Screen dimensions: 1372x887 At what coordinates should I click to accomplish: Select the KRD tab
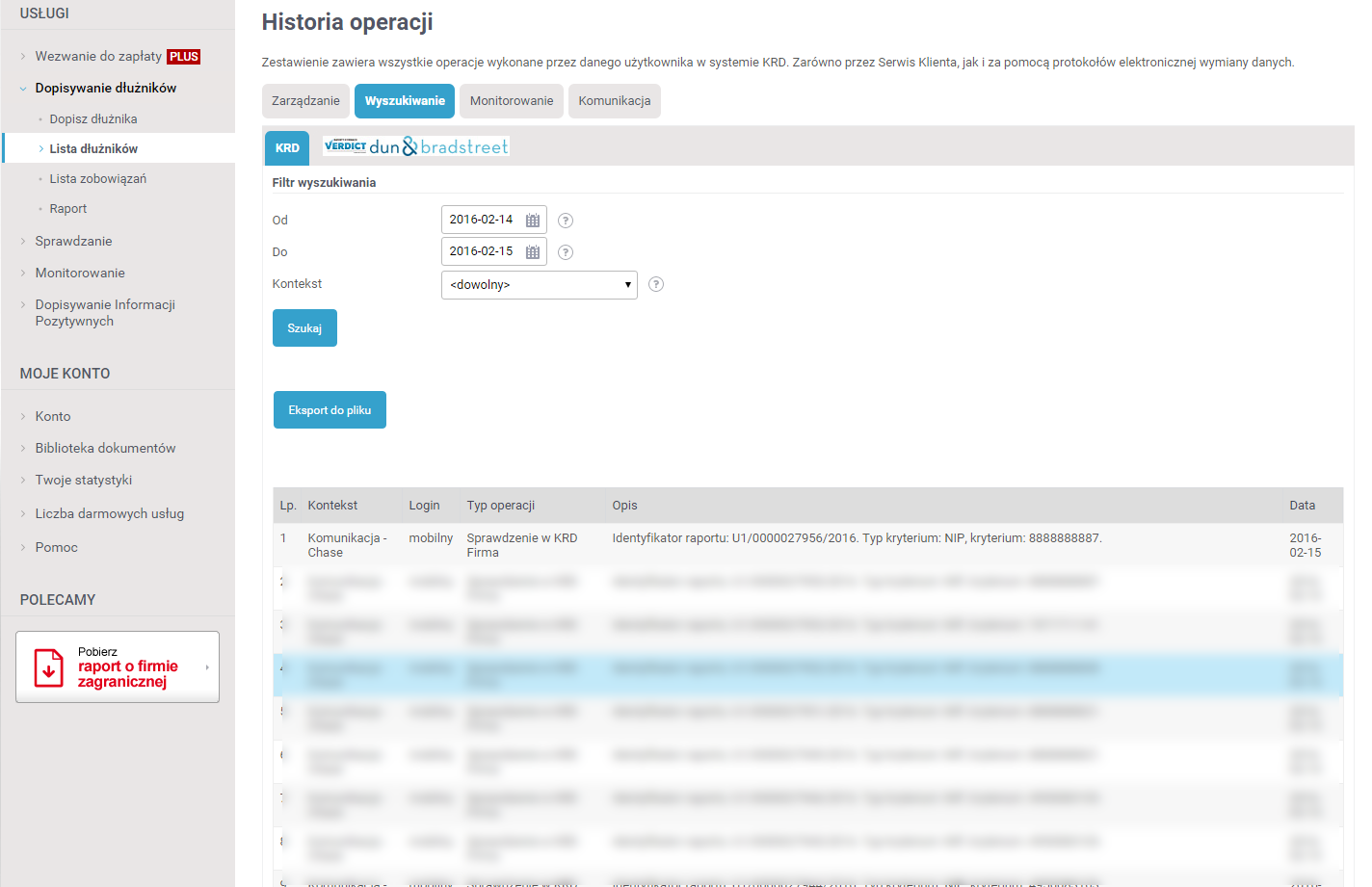[x=287, y=148]
